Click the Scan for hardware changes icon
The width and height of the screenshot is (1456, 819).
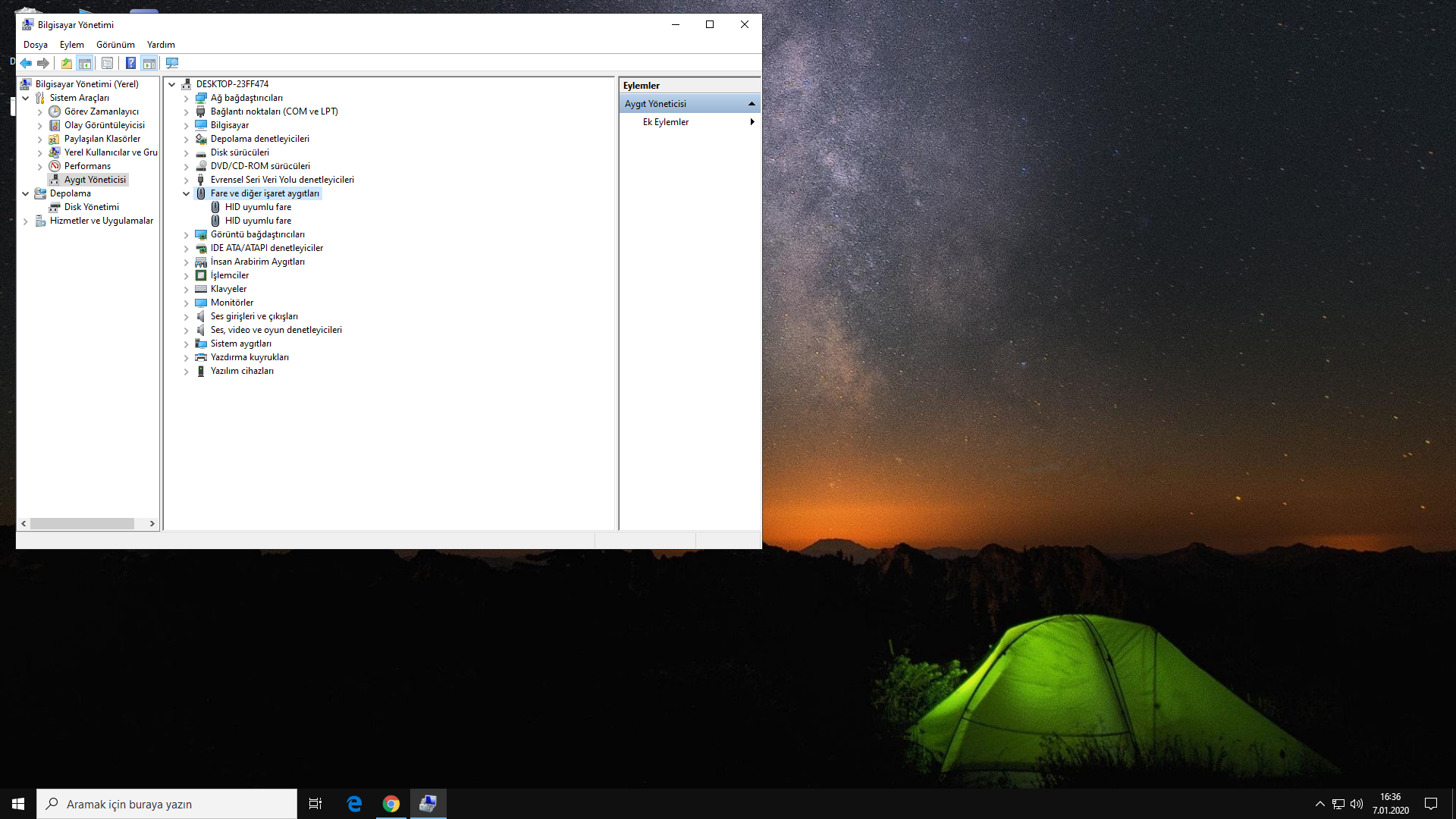(172, 63)
